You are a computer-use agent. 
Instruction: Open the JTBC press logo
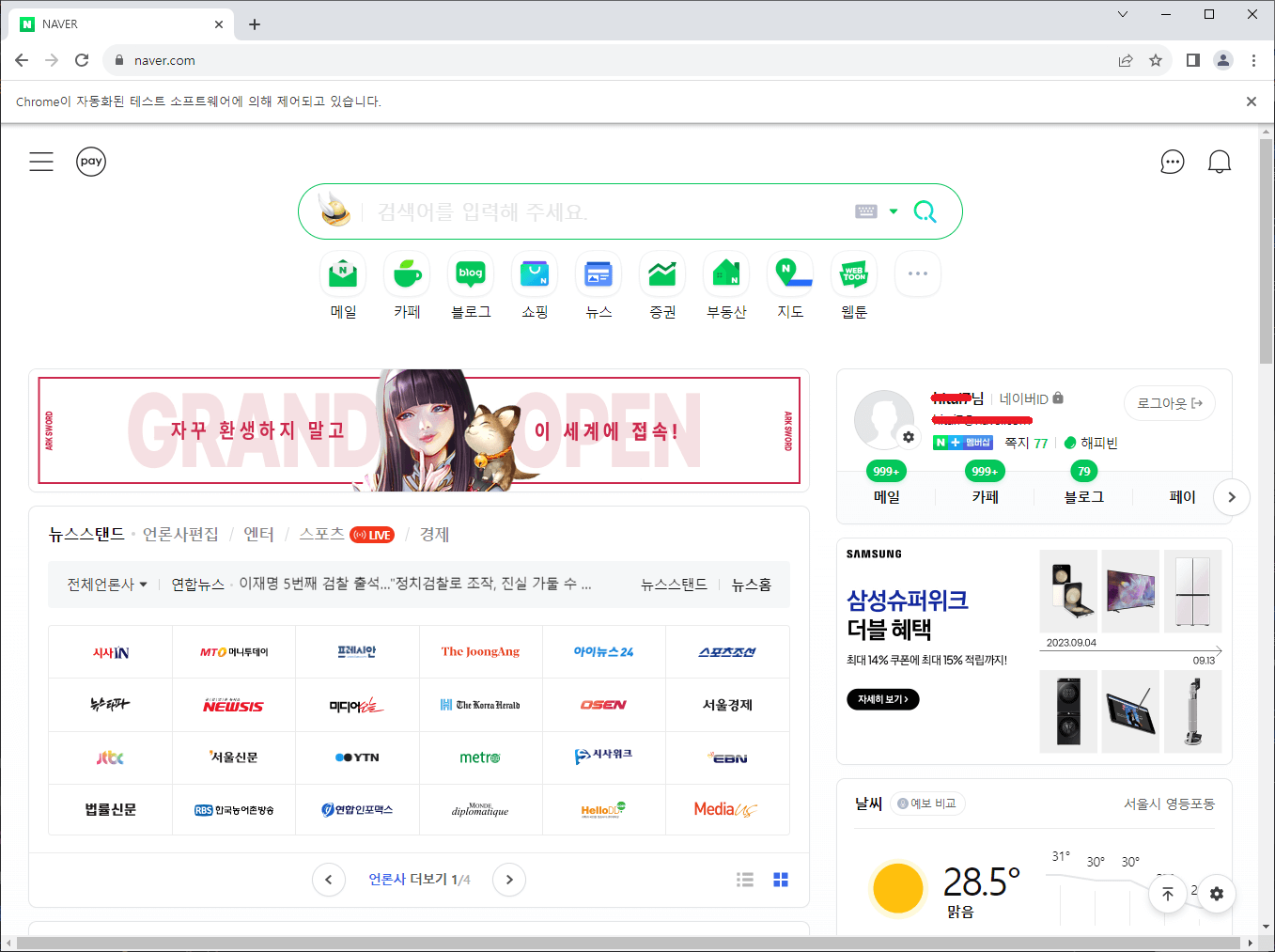pos(111,757)
